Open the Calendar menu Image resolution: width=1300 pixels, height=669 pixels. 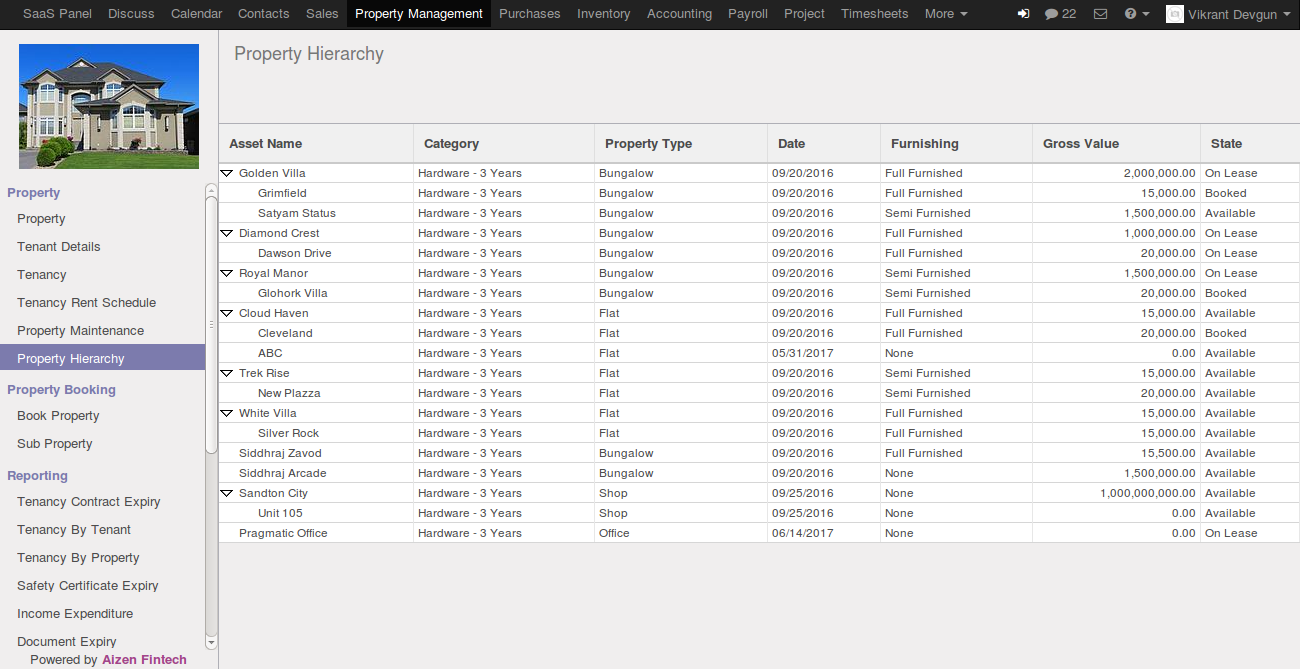(x=196, y=14)
